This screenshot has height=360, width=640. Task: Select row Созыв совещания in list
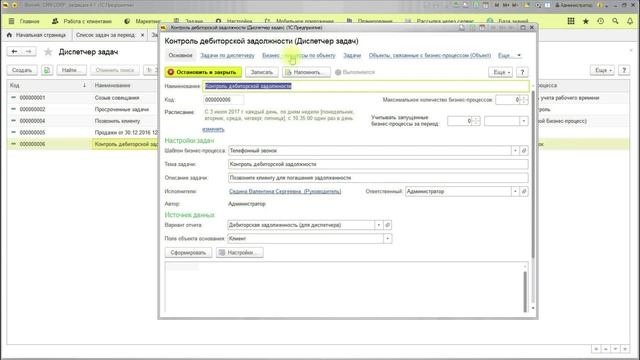[117, 98]
